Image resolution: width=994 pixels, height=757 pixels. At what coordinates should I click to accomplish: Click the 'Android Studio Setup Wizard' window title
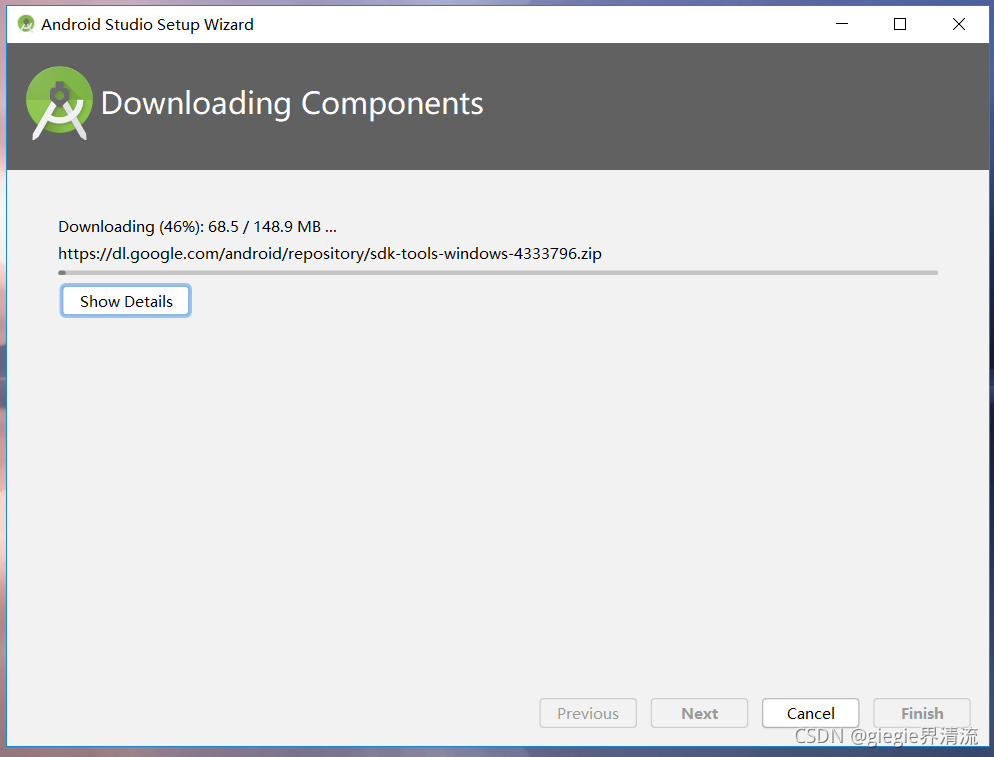[x=147, y=25]
